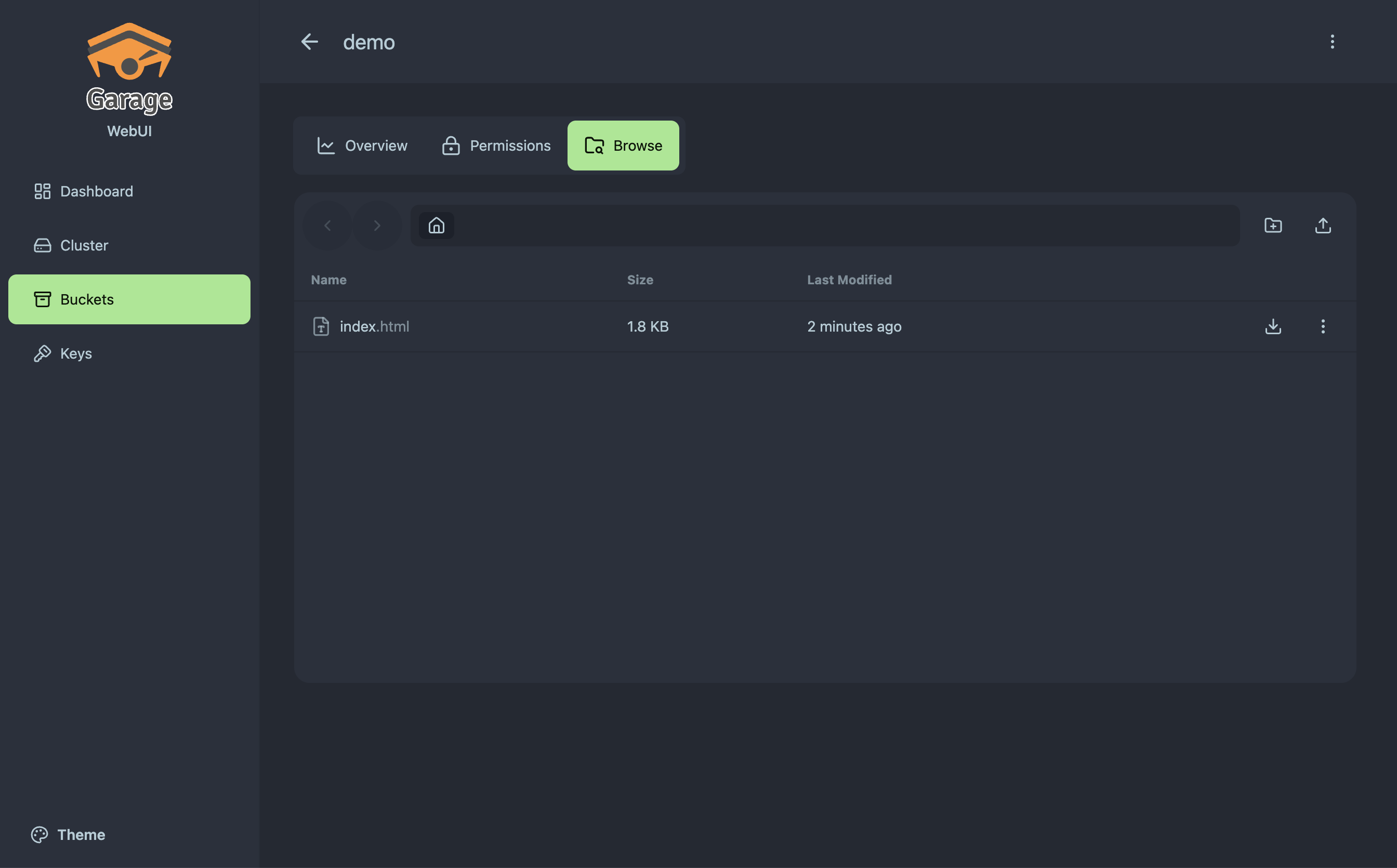
Task: Switch to the Overview tab
Action: pos(362,146)
